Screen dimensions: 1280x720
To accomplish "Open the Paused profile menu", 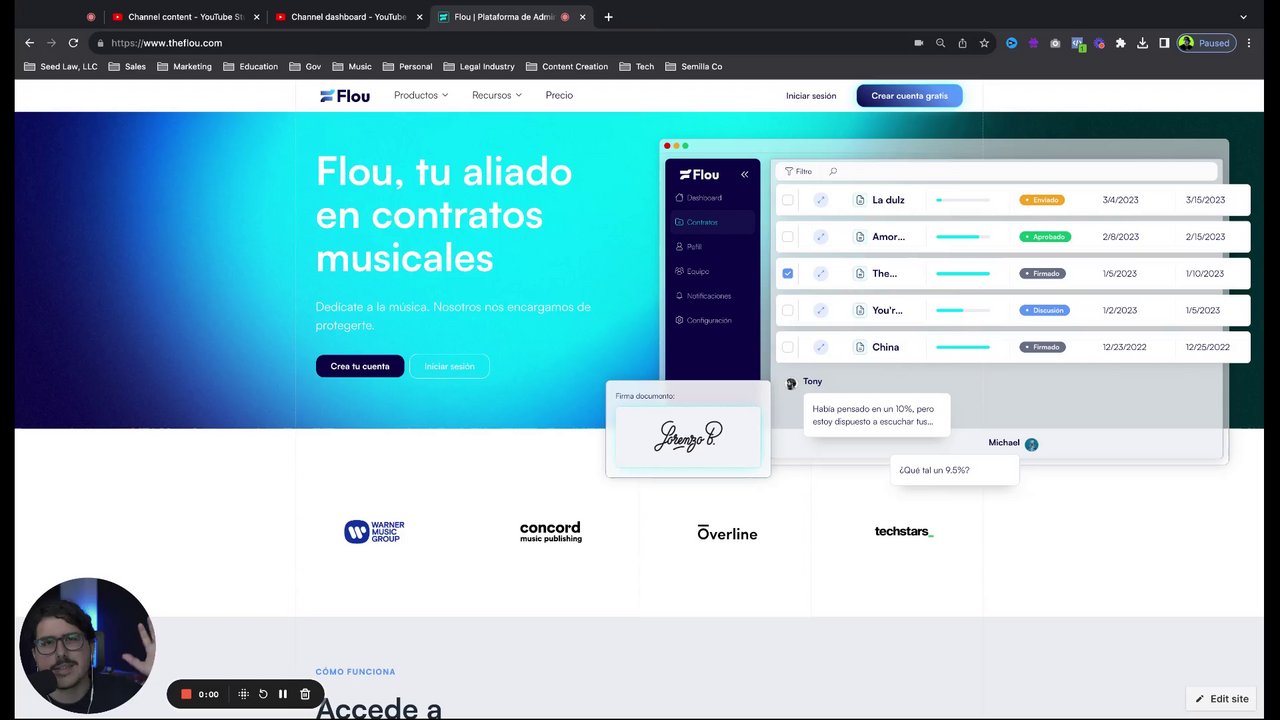I will [x=1207, y=43].
